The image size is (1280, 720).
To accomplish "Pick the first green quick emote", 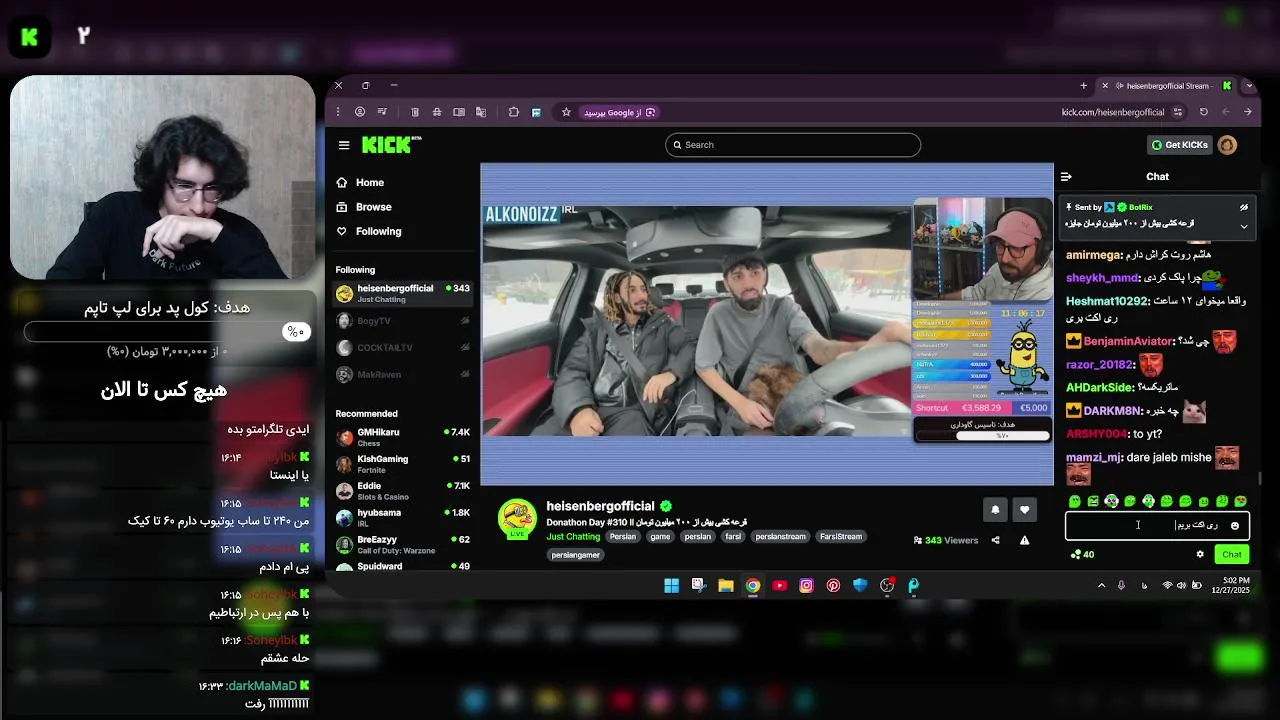I will point(1075,501).
